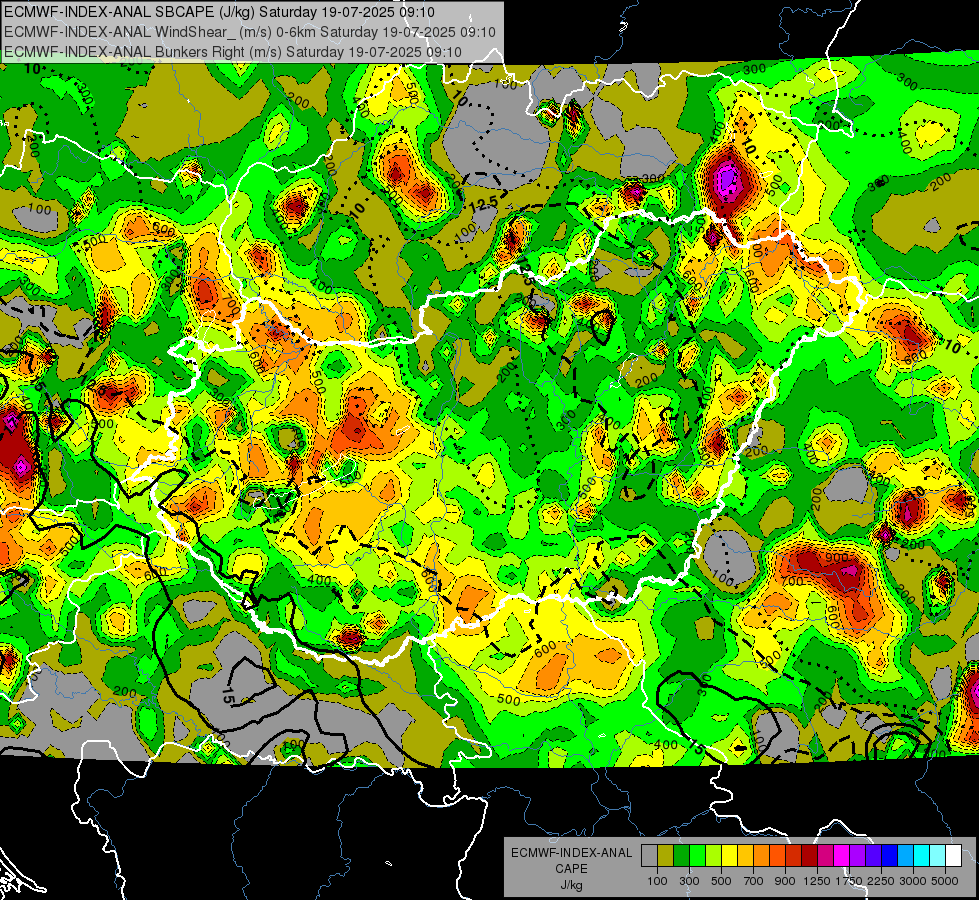Image resolution: width=979 pixels, height=900 pixels.
Task: Click the 1250 value under the legend
Action: tap(817, 881)
